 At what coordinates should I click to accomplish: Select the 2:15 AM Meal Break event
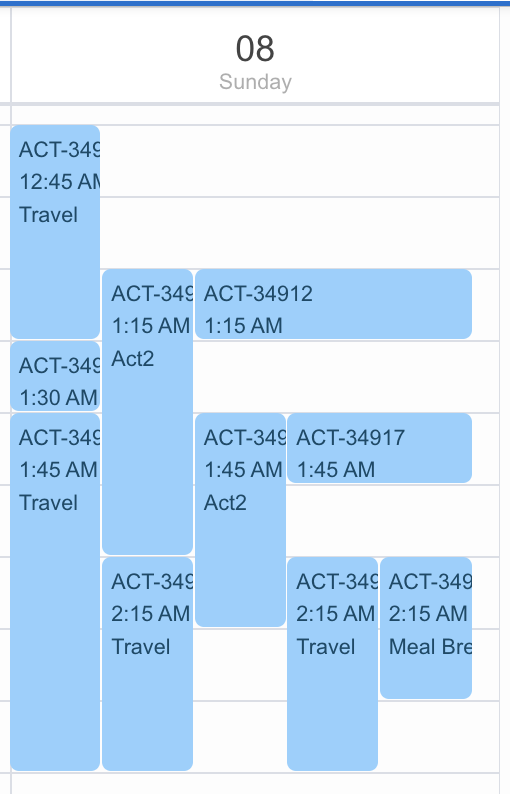426,628
